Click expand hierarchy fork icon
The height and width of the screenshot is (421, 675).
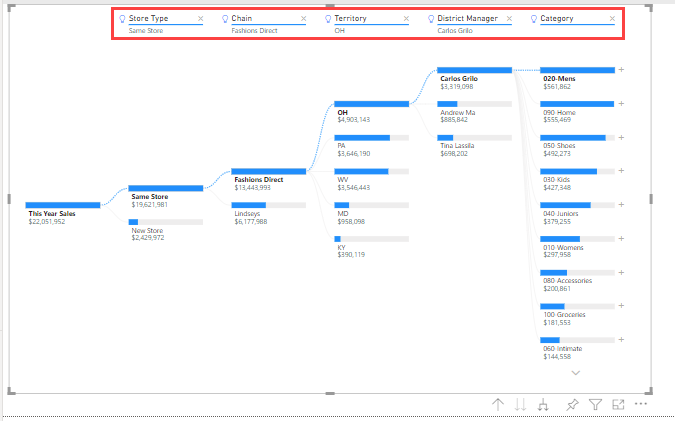click(x=543, y=404)
